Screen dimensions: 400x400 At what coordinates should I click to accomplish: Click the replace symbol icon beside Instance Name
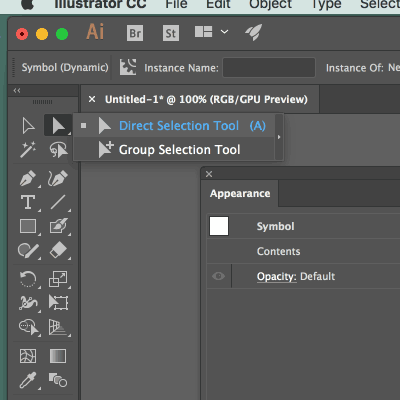point(128,67)
